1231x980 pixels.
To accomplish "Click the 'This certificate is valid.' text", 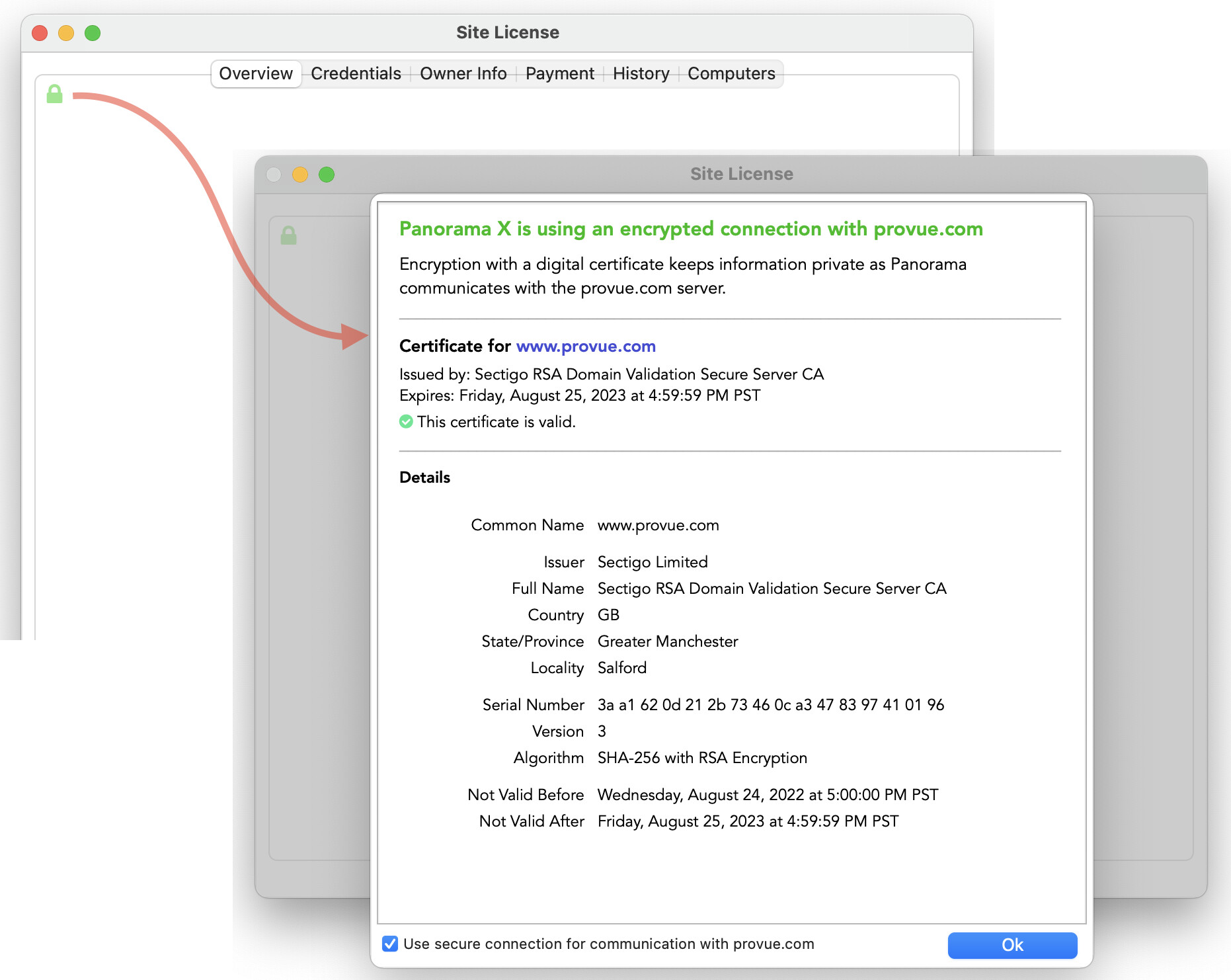I will (496, 422).
